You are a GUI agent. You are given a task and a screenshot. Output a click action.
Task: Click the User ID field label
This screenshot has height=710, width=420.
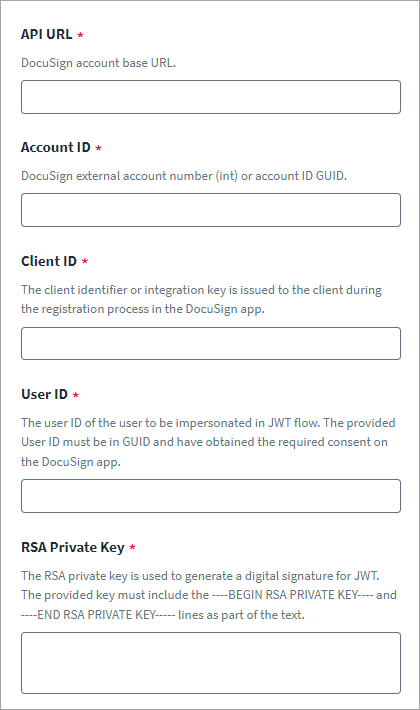coord(44,394)
